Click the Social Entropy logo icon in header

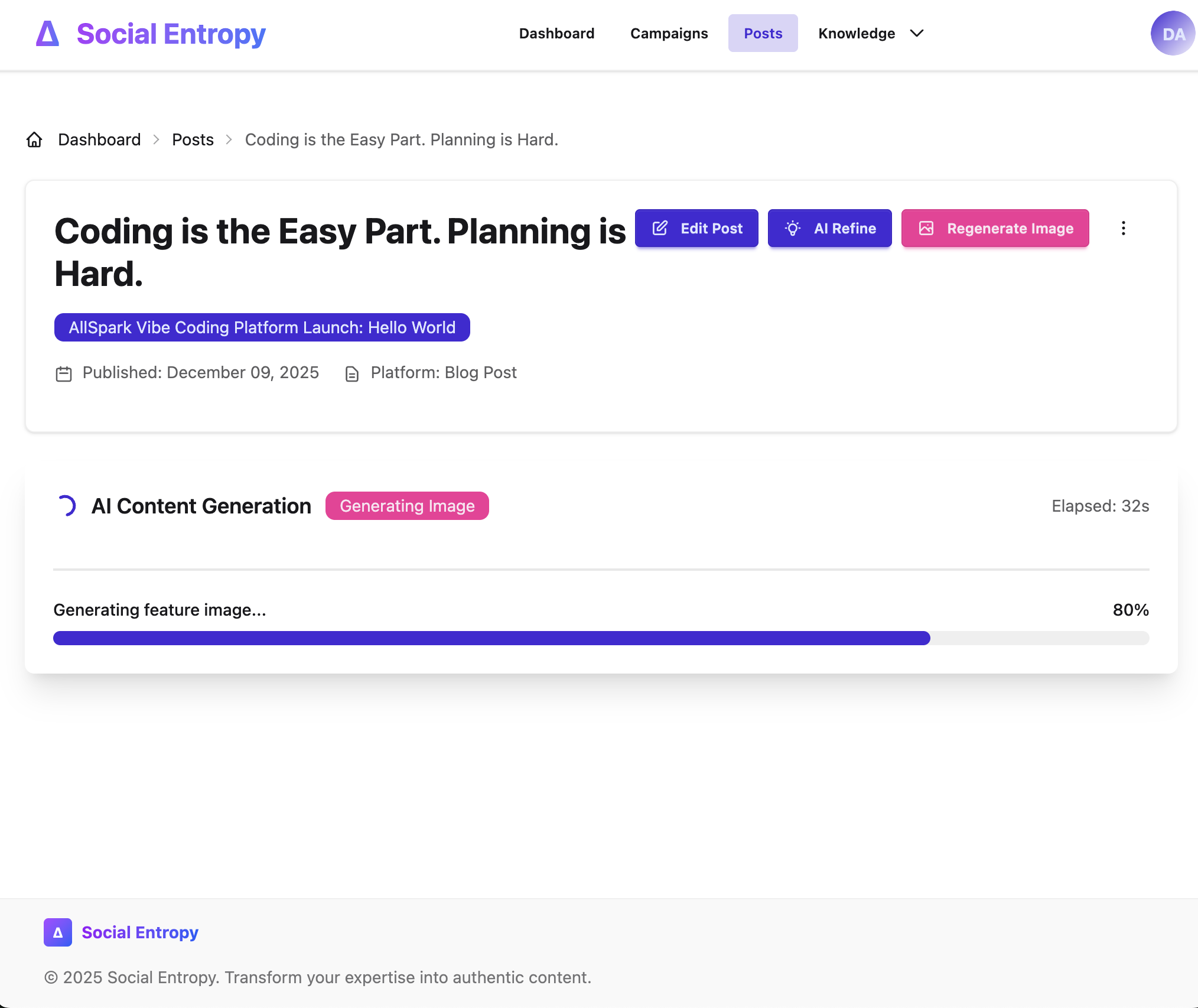click(48, 34)
